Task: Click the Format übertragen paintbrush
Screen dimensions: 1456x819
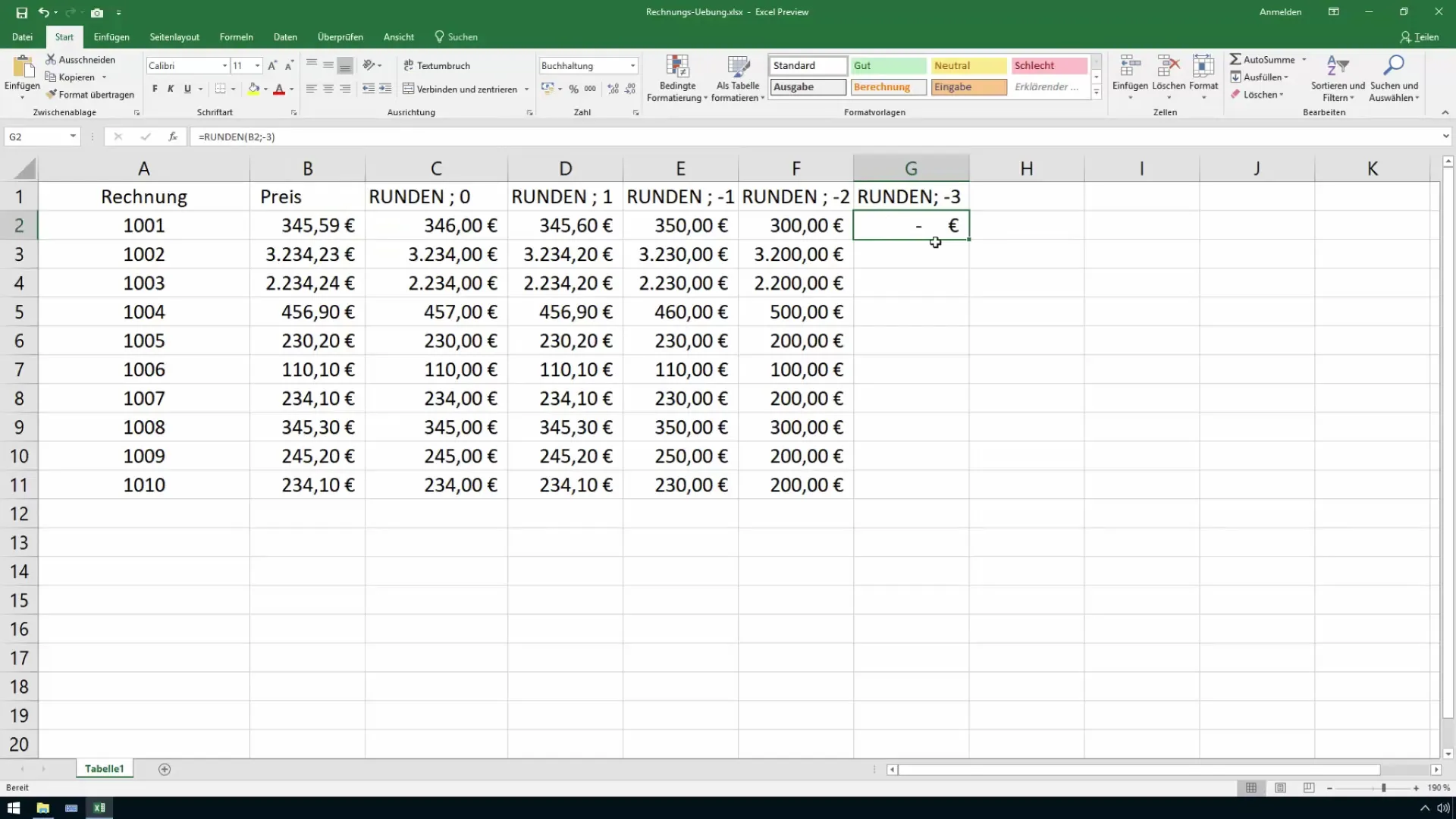Action: pos(51,95)
